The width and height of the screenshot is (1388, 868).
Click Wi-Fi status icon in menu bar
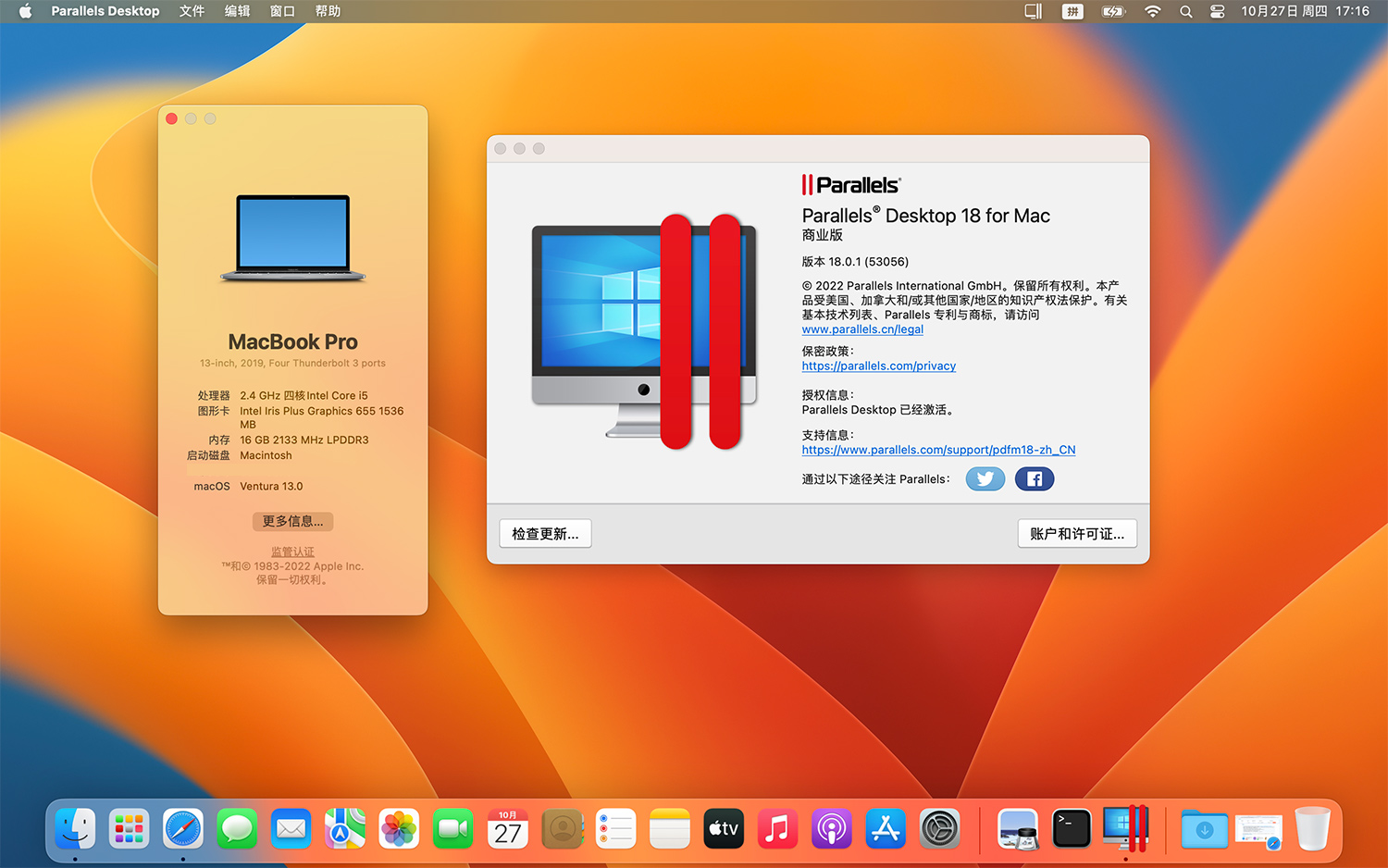click(1152, 11)
